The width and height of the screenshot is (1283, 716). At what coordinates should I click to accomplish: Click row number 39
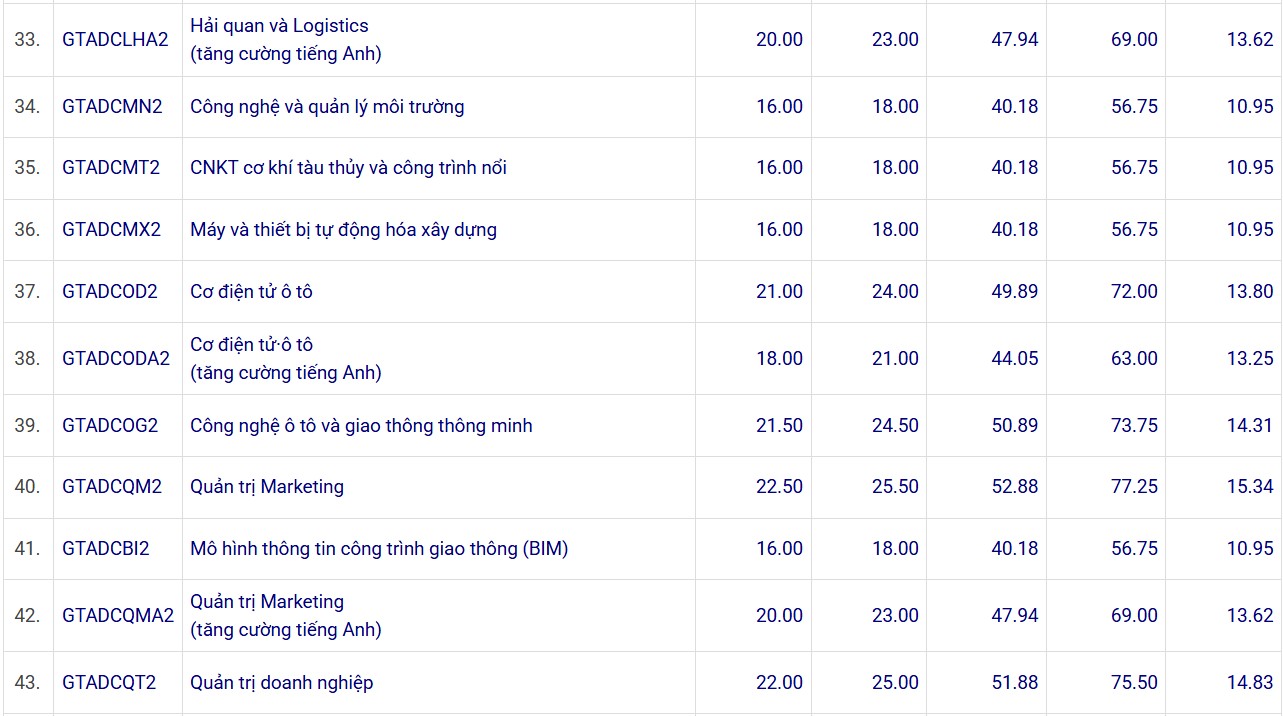pos(27,426)
